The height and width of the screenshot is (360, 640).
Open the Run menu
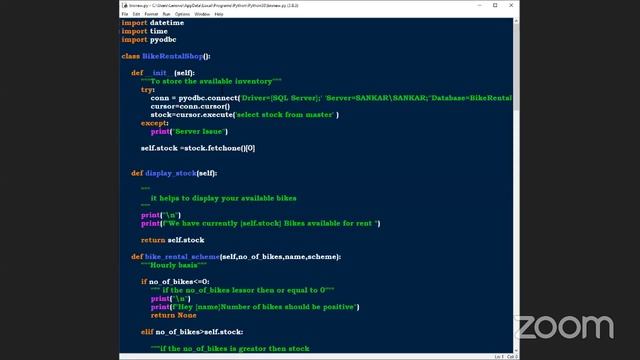pyautogui.click(x=166, y=14)
